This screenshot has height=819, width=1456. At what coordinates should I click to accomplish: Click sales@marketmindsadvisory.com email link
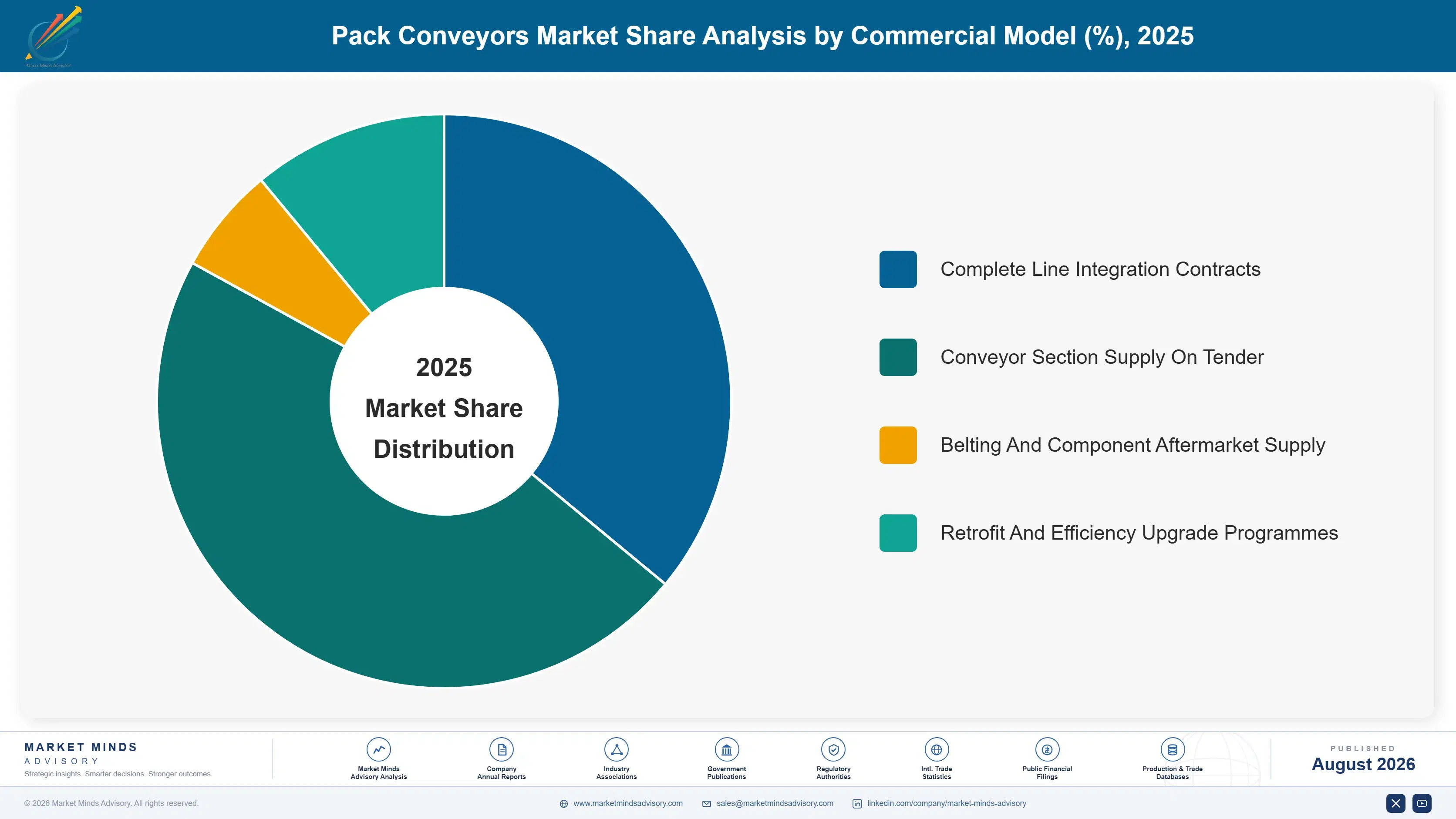(775, 803)
